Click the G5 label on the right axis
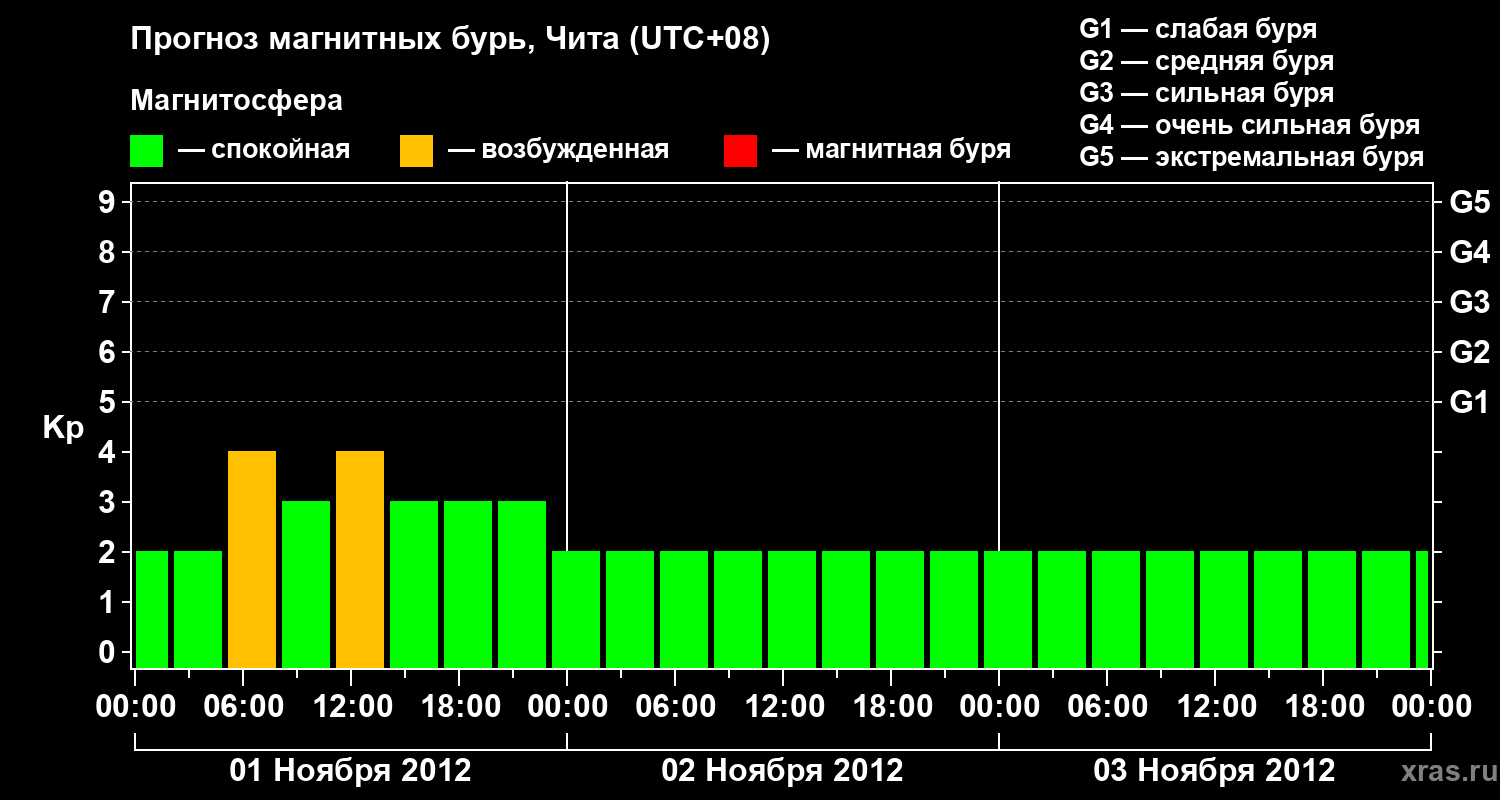This screenshot has height=800, width=1500. point(1470,203)
